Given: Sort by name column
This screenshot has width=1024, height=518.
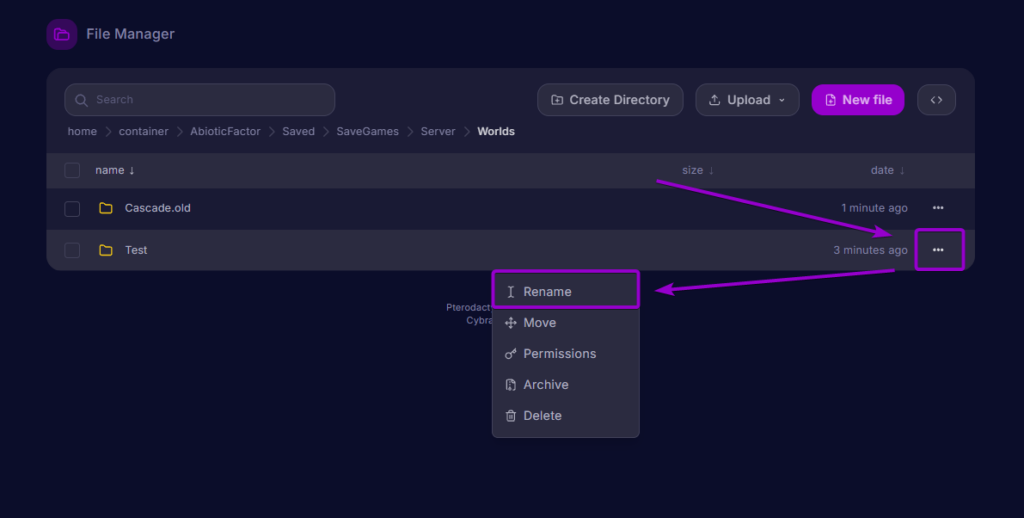Looking at the screenshot, I should pyautogui.click(x=115, y=170).
